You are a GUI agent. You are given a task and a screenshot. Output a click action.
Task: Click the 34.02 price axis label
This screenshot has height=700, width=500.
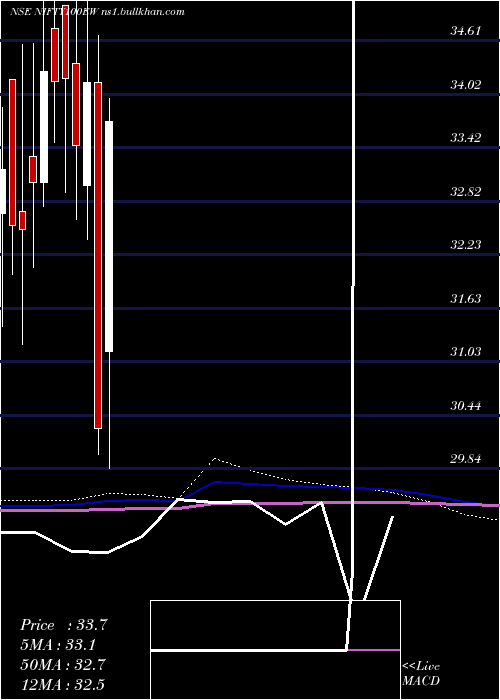pyautogui.click(x=466, y=84)
